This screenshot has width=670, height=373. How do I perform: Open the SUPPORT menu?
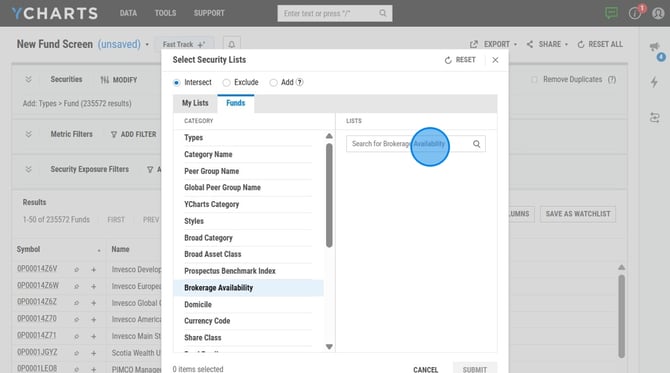click(209, 13)
